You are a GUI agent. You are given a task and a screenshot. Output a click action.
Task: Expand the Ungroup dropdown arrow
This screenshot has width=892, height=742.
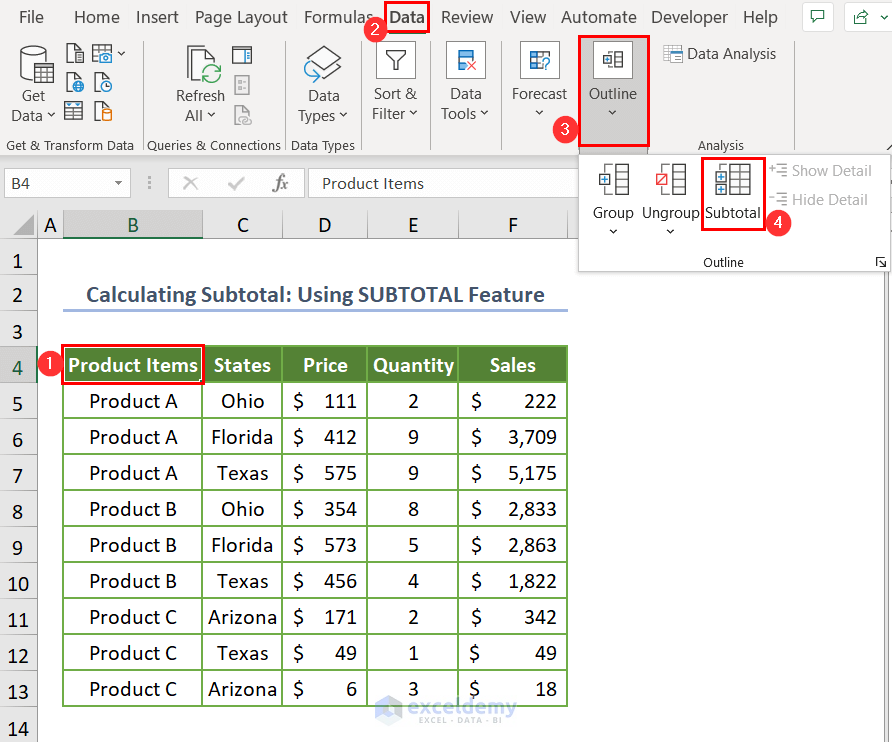pos(670,232)
